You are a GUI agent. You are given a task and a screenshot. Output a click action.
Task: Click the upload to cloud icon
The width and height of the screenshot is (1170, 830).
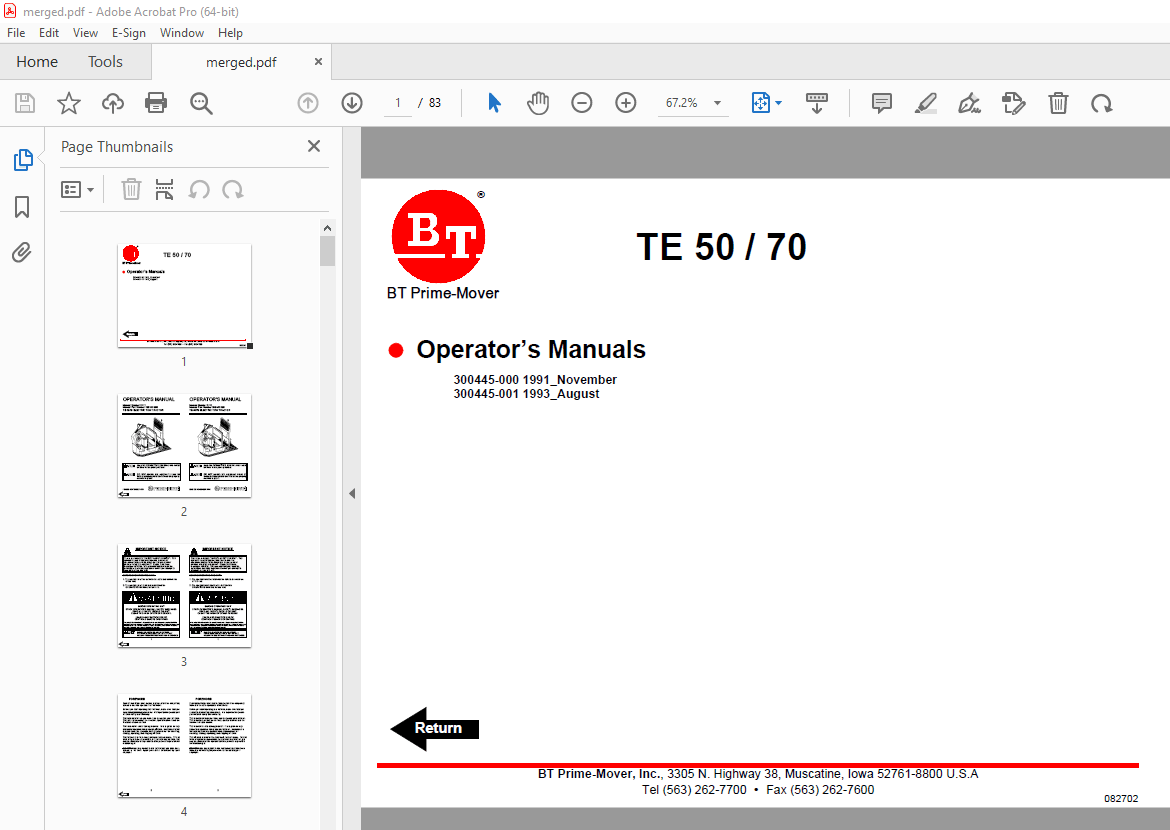point(113,103)
